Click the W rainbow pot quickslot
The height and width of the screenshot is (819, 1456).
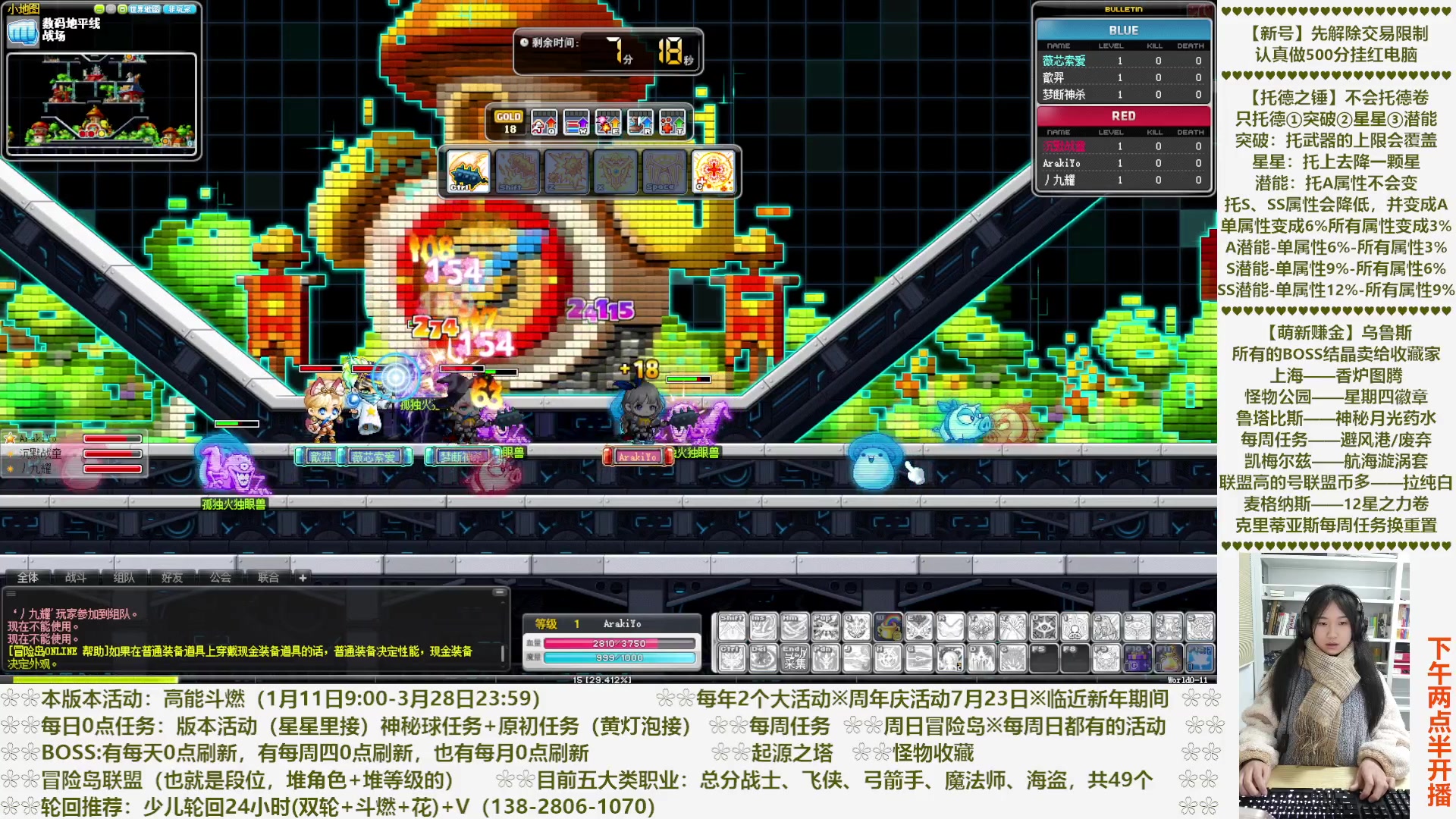coord(888,627)
